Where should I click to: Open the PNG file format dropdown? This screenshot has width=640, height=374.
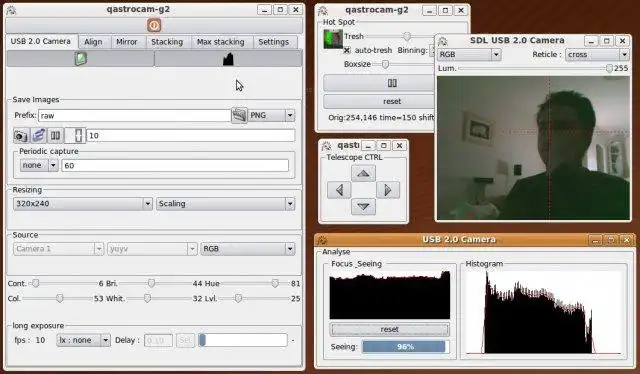[x=271, y=115]
